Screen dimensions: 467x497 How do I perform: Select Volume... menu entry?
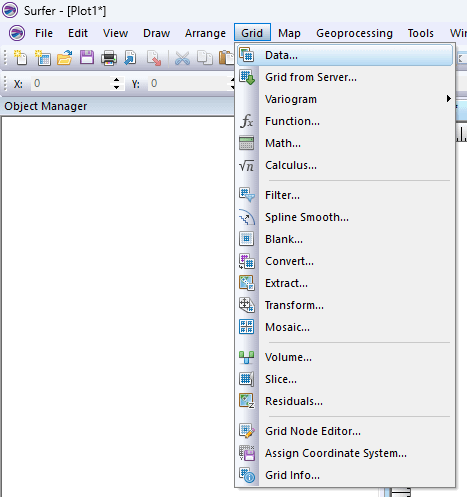345,357
